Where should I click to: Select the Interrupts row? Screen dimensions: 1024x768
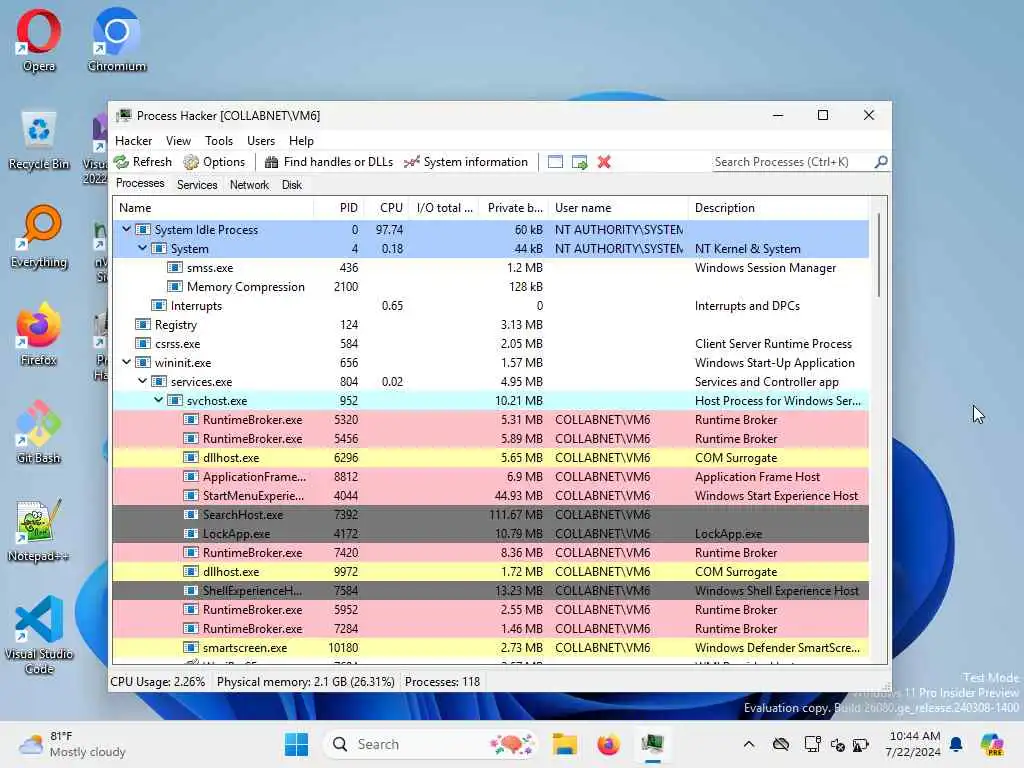(490, 306)
